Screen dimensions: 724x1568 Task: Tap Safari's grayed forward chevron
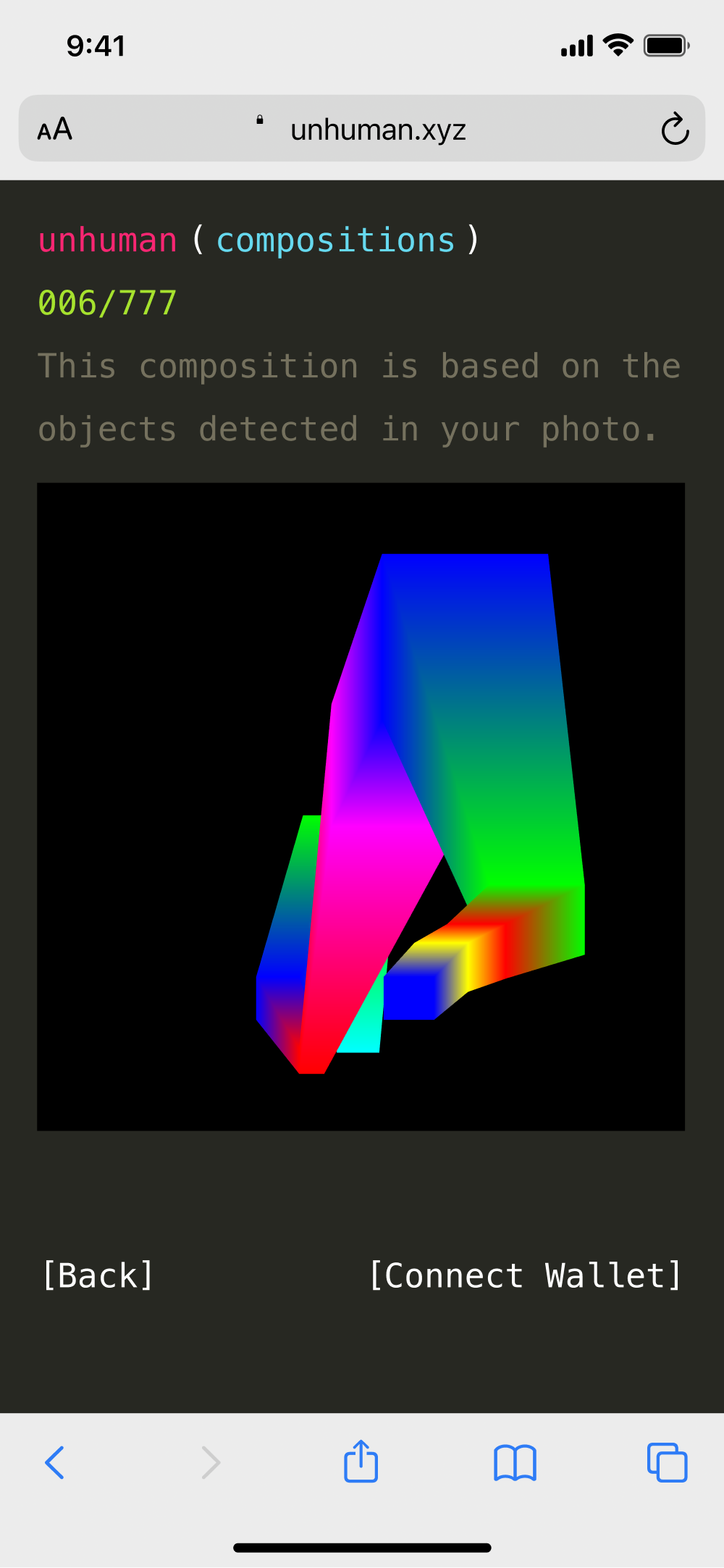(211, 1462)
